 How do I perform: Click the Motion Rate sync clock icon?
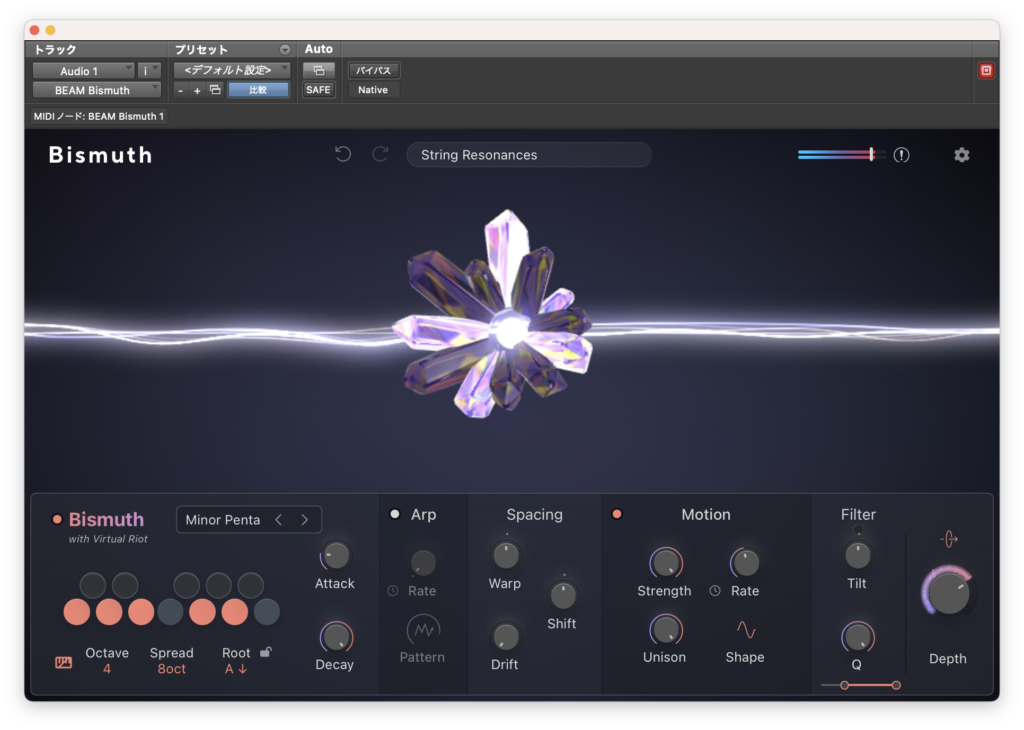(715, 591)
